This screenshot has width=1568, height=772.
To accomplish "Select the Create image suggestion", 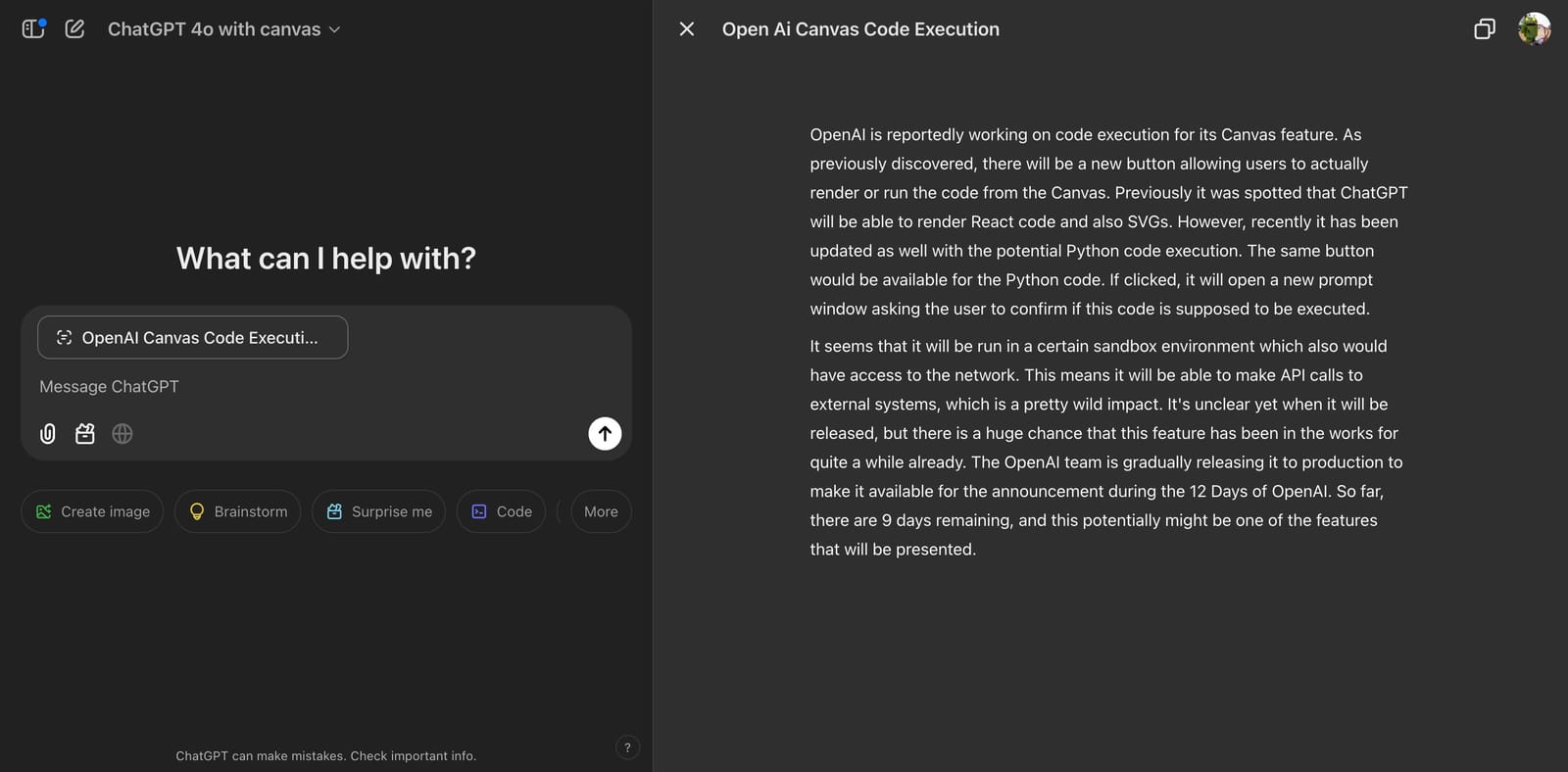I will click(92, 511).
